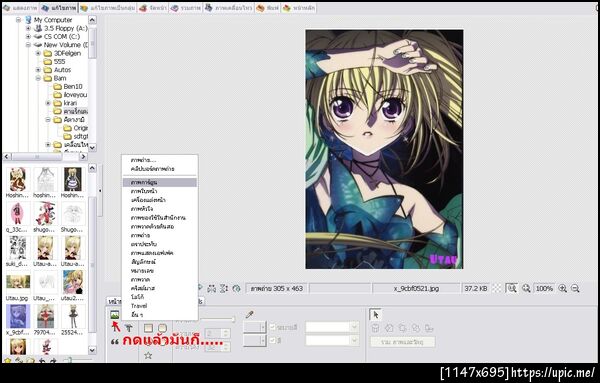600x383 pixels.
Task: Click the round icon left of photo size
Action: (x=236, y=288)
